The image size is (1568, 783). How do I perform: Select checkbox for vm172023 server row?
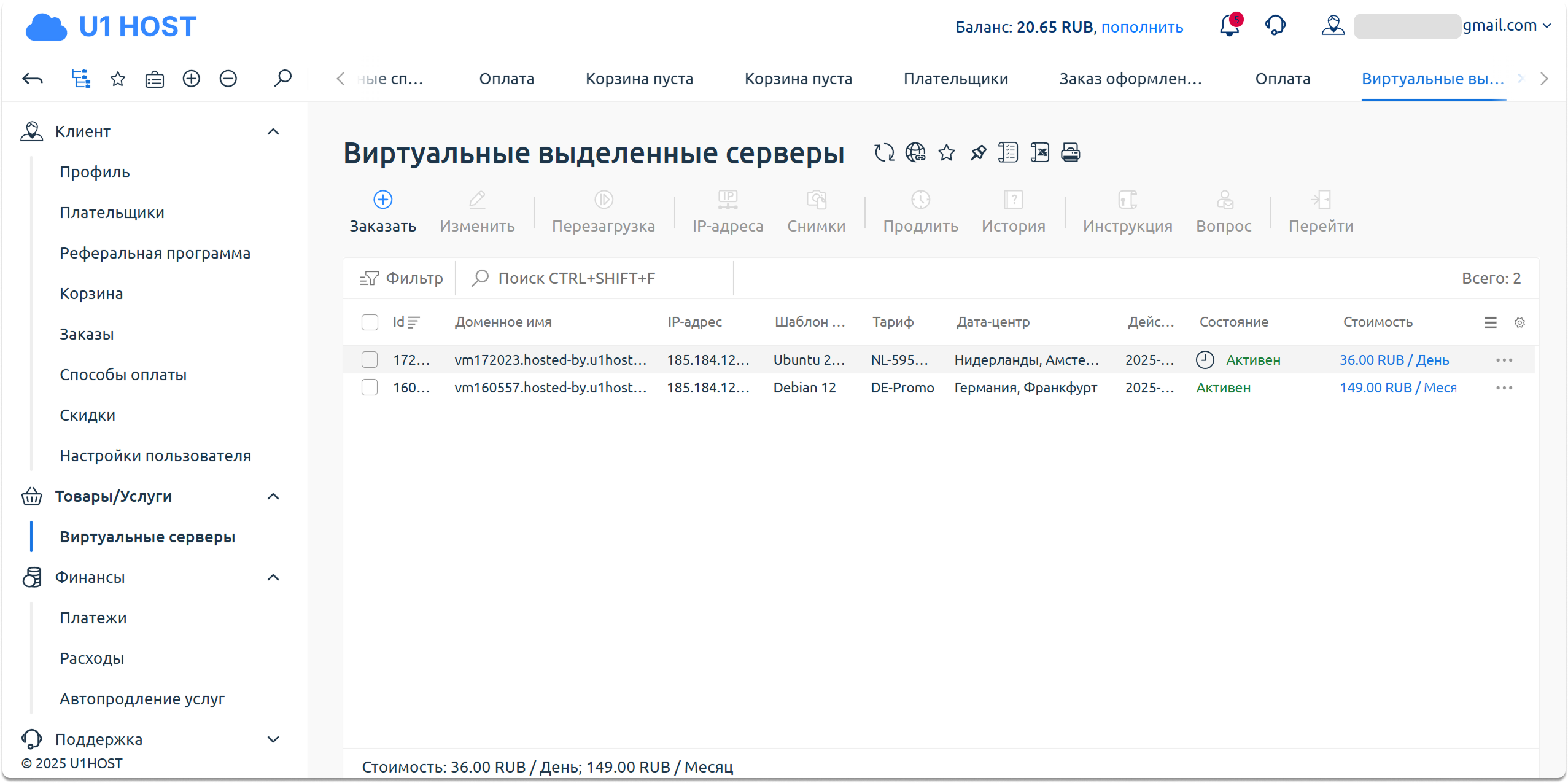[x=370, y=360]
